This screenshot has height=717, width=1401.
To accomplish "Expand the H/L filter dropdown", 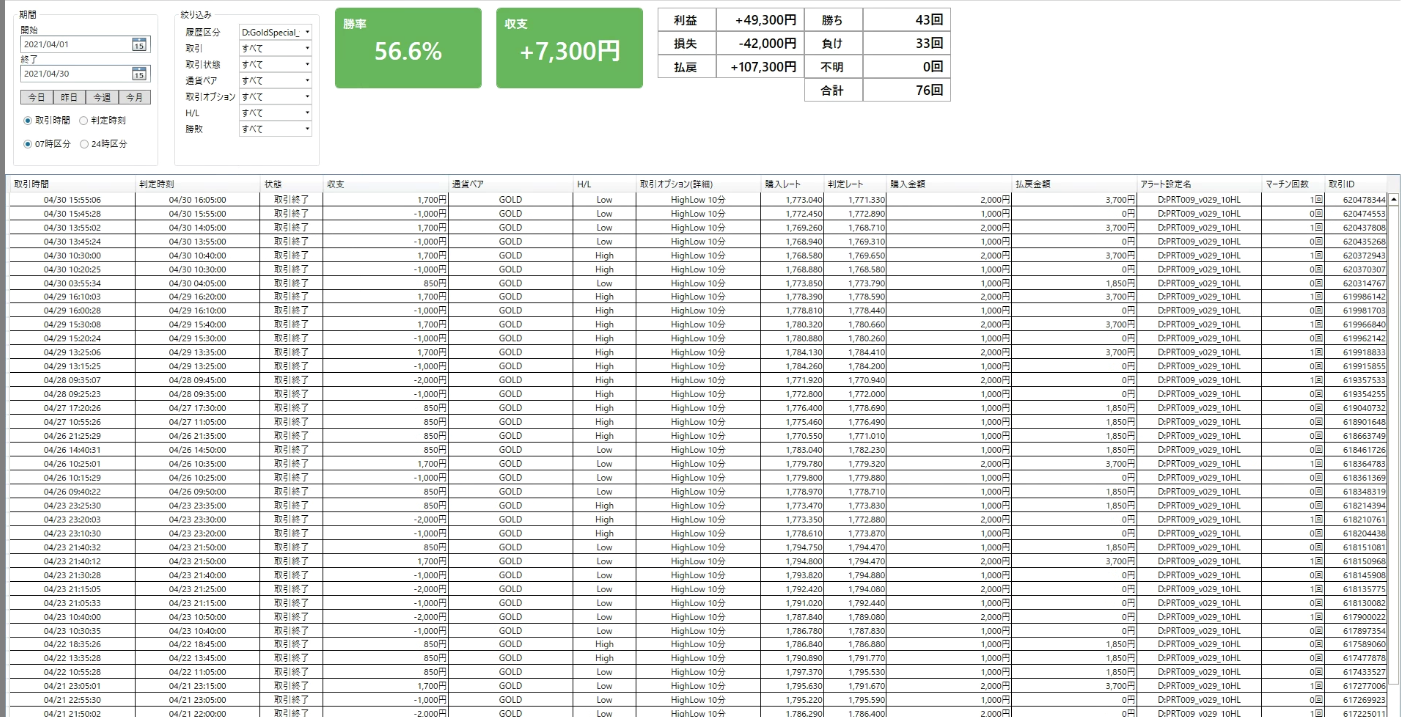I will (275, 113).
